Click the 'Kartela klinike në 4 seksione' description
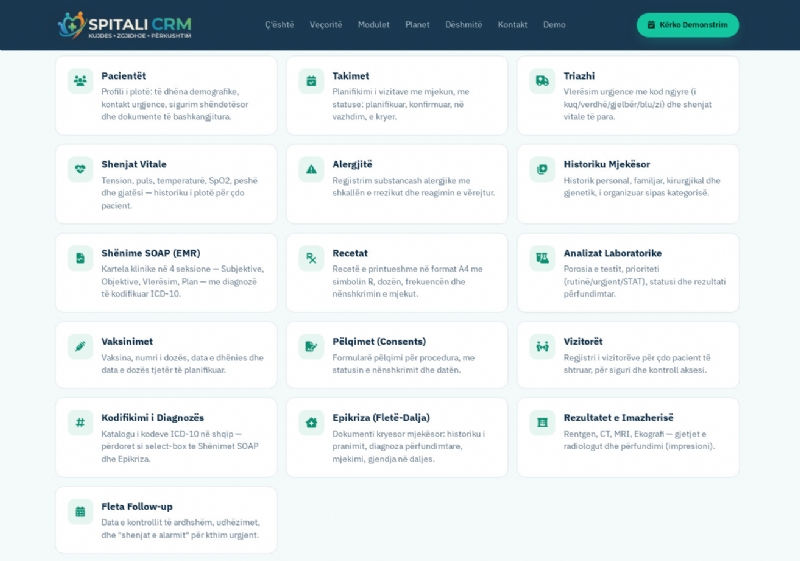Screen dimensions: 800x561 (182, 282)
